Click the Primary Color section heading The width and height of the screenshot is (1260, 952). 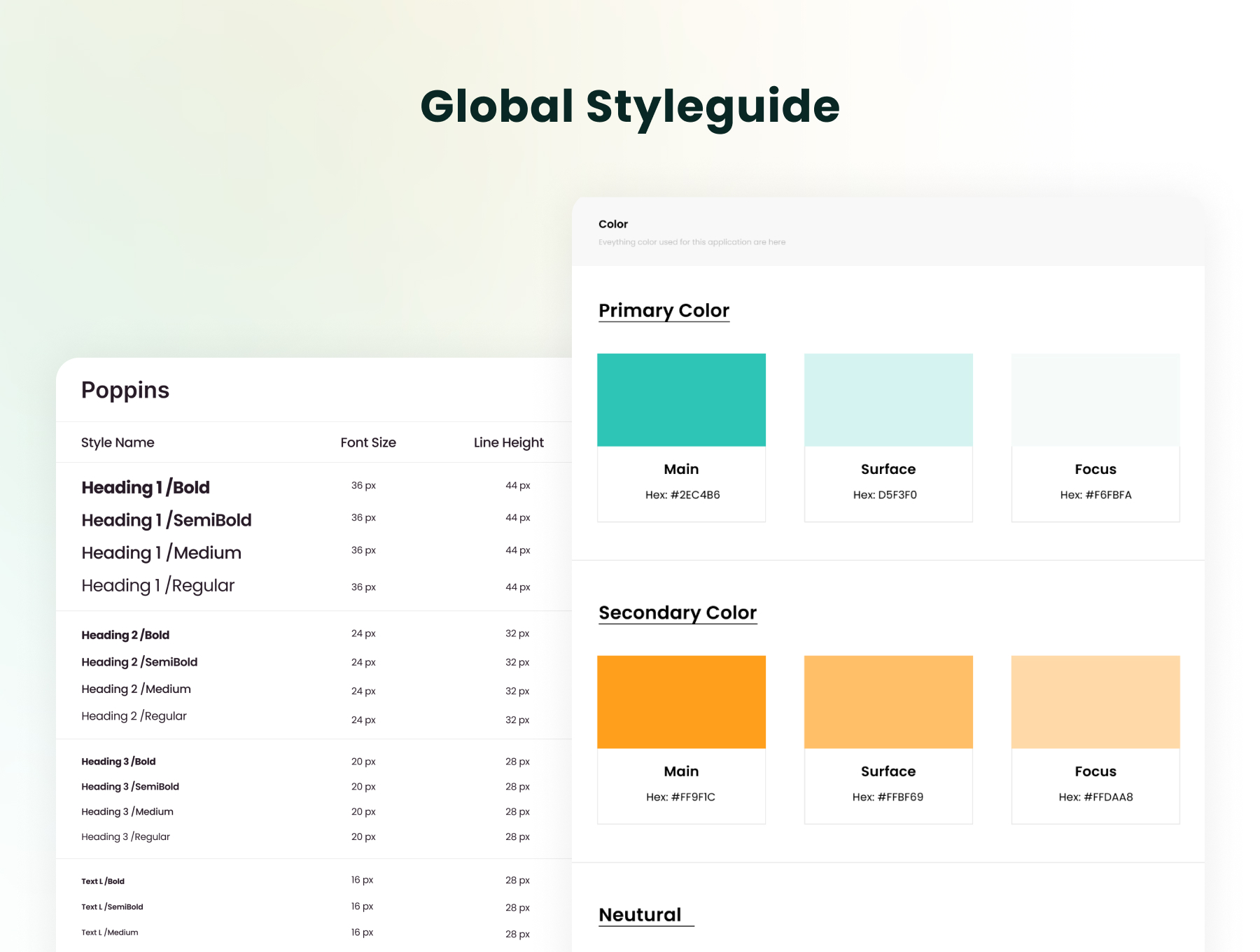664,310
